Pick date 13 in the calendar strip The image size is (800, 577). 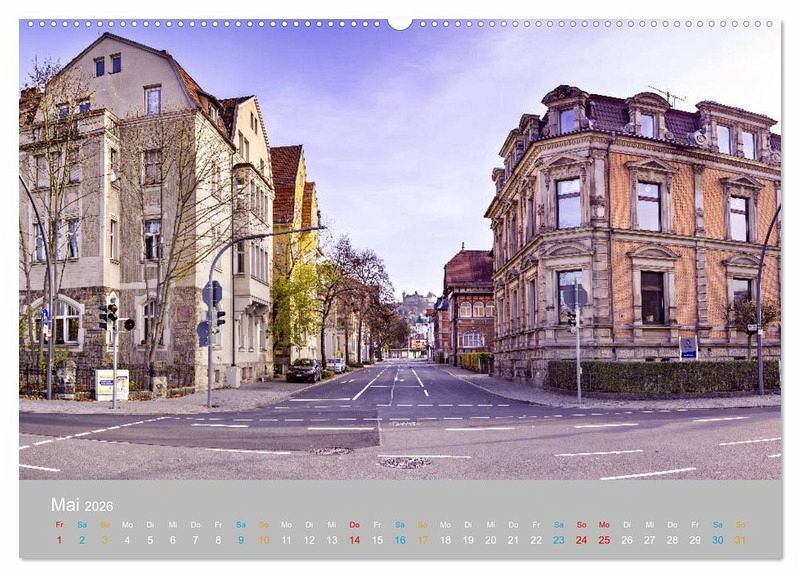[x=332, y=540]
